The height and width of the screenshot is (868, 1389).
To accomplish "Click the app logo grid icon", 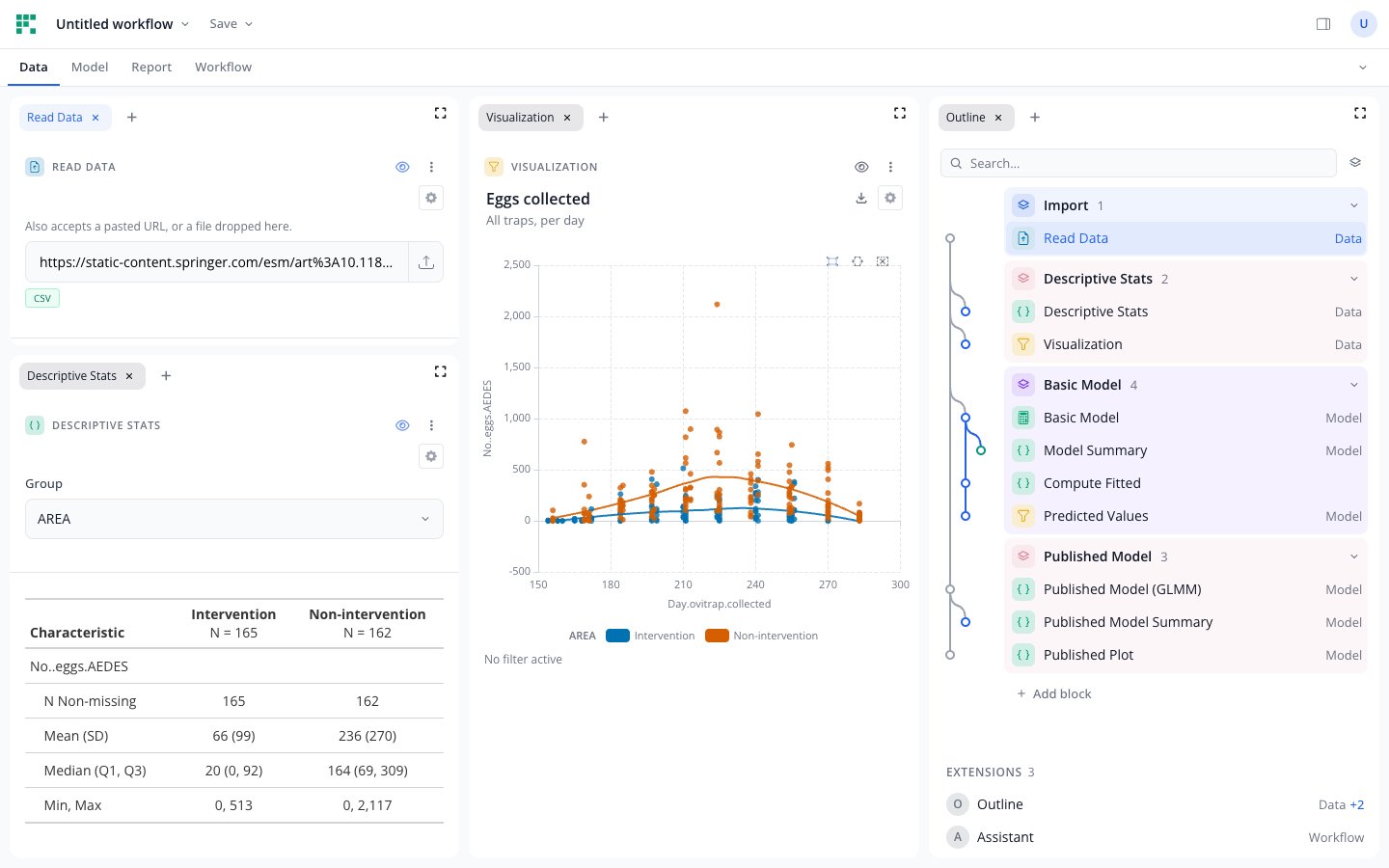I will (x=26, y=24).
